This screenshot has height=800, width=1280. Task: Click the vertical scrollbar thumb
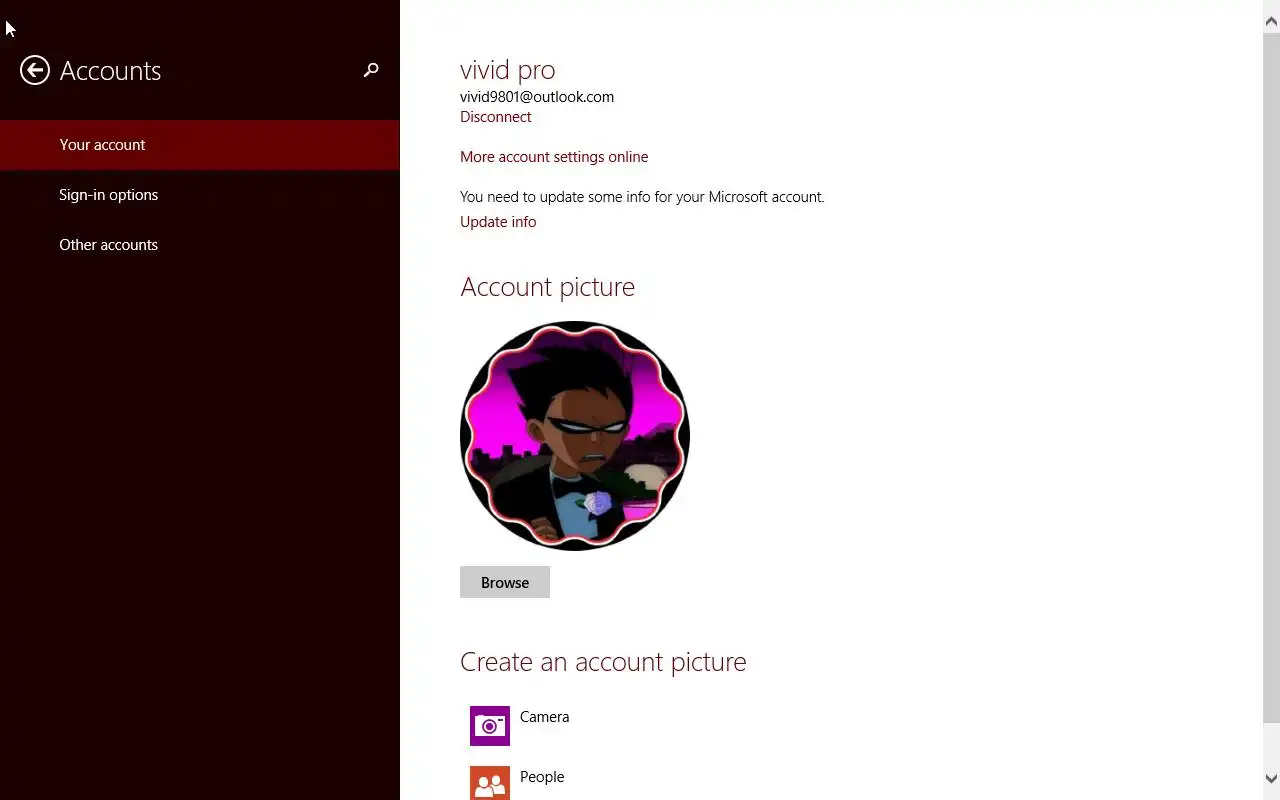tap(1272, 376)
